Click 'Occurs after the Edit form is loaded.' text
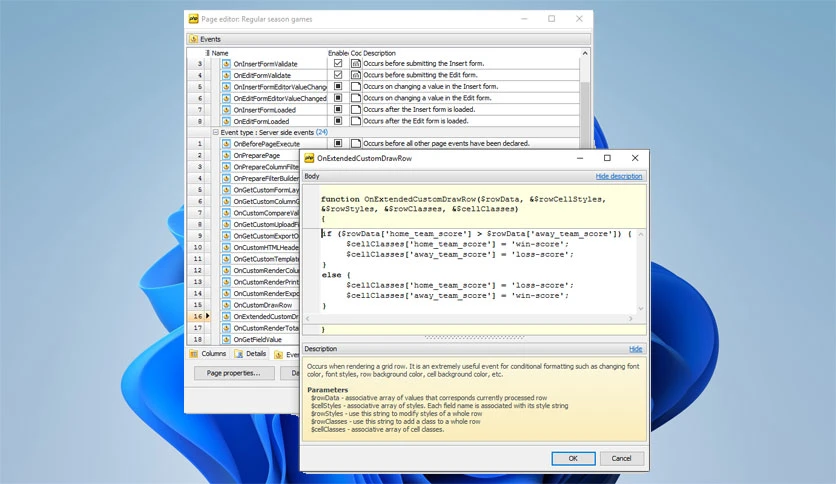Viewport: 836px width, 484px height. click(x=416, y=121)
